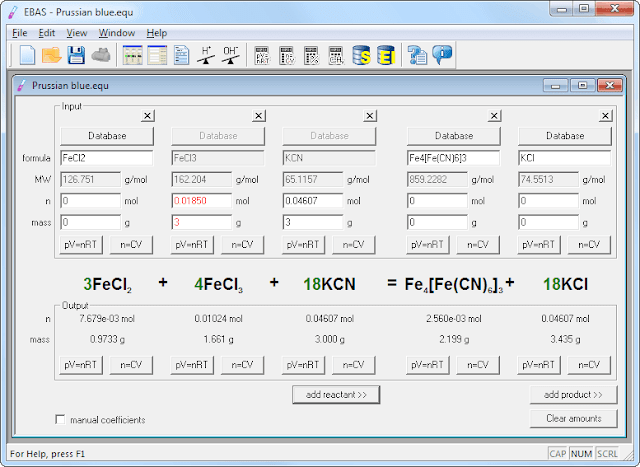Click output value 7.679e-03 mol
Screen dimensions: 640x467
click(107, 319)
